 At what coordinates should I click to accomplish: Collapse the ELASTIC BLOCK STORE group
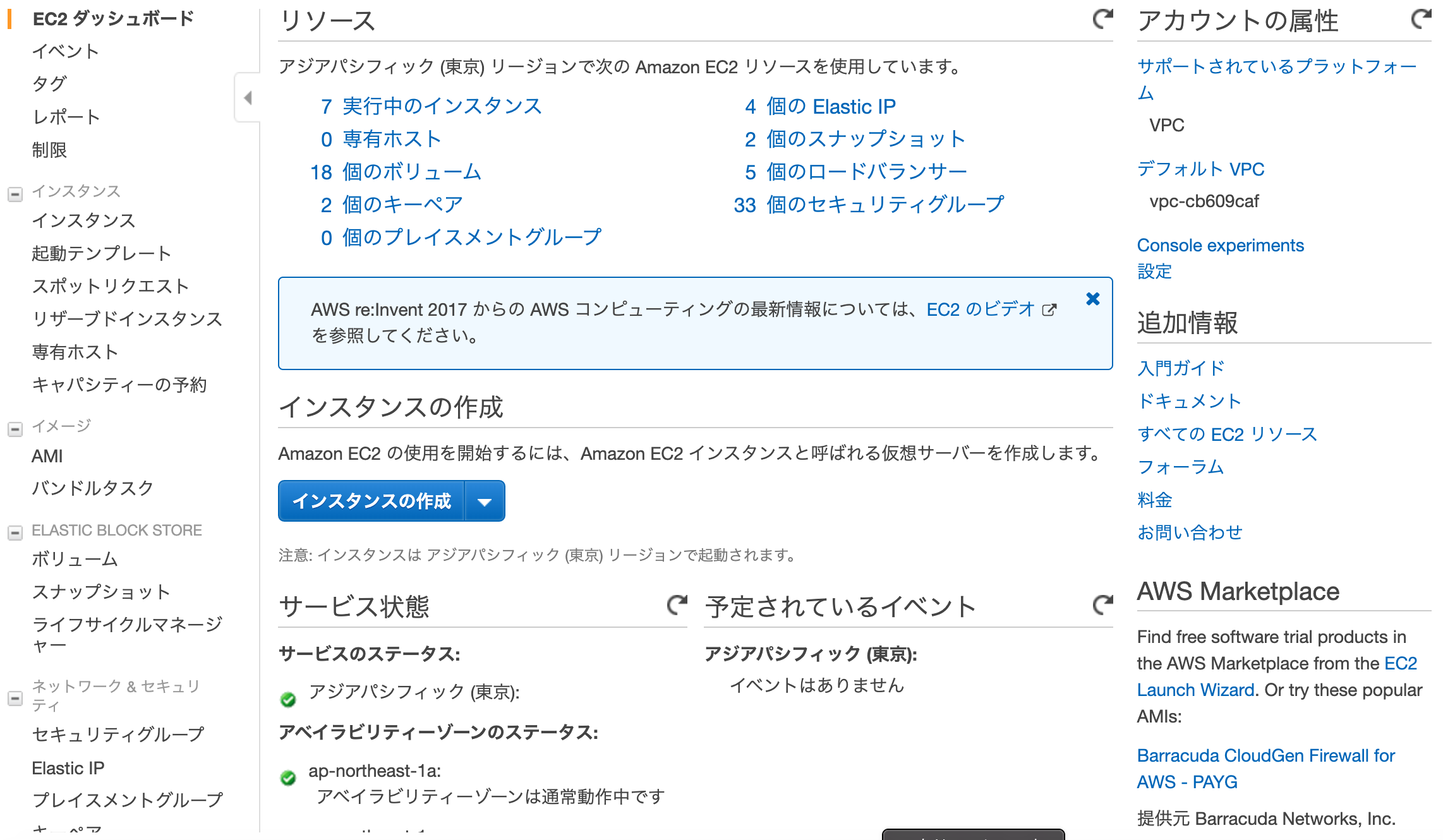click(15, 533)
